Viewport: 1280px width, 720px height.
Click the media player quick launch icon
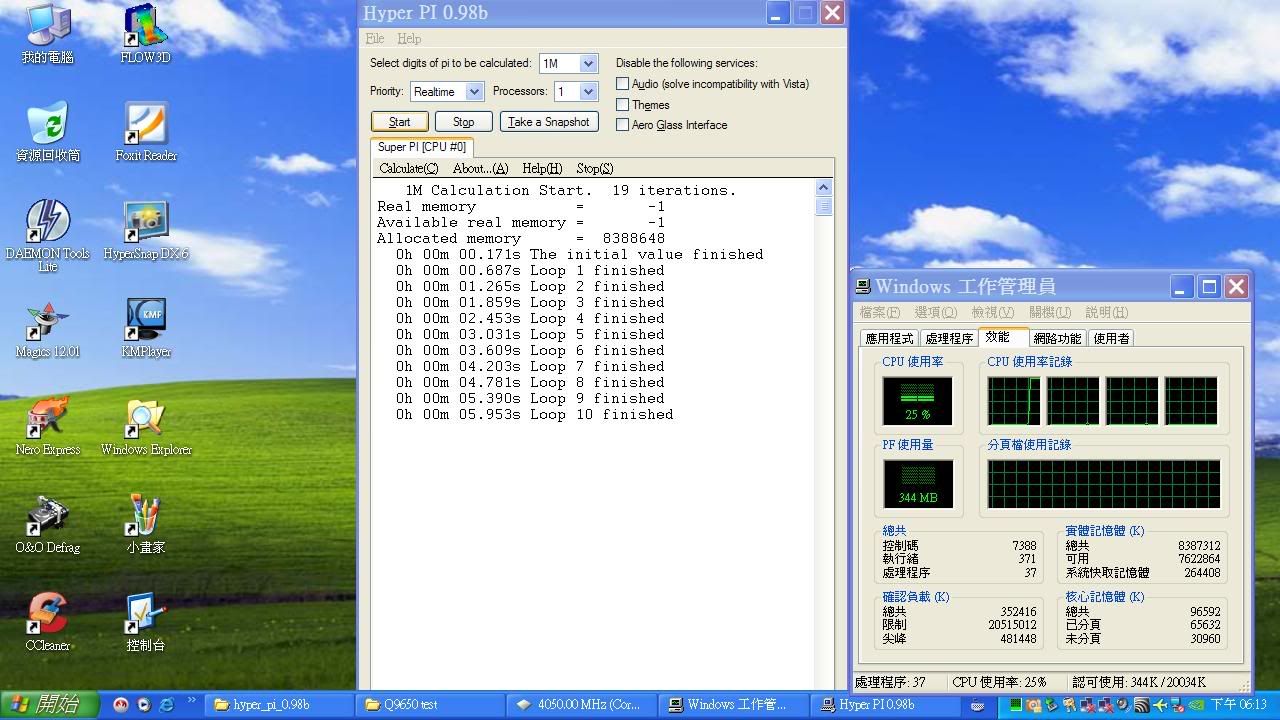click(144, 705)
